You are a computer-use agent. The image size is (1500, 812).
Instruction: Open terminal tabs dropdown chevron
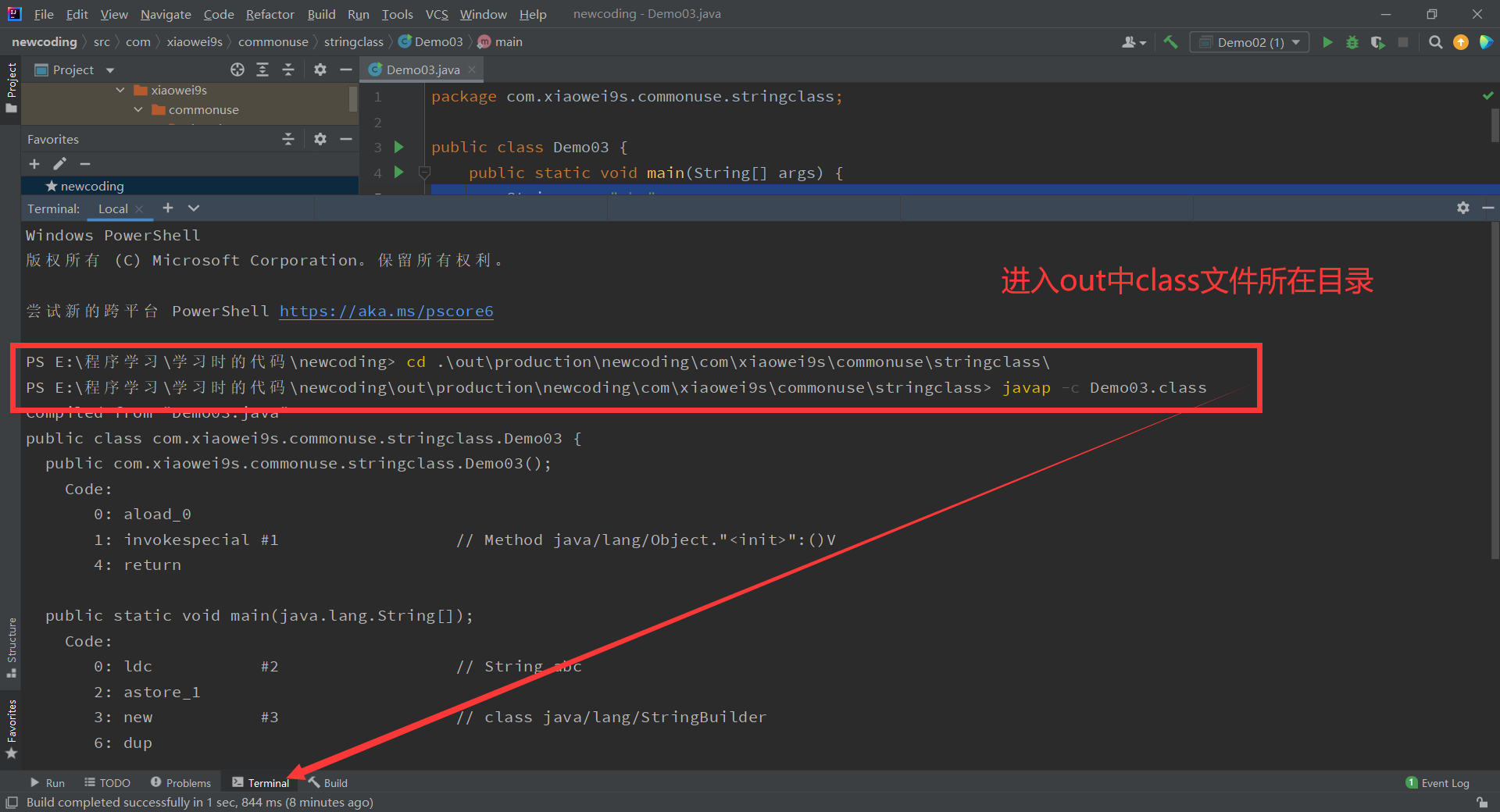(x=194, y=208)
